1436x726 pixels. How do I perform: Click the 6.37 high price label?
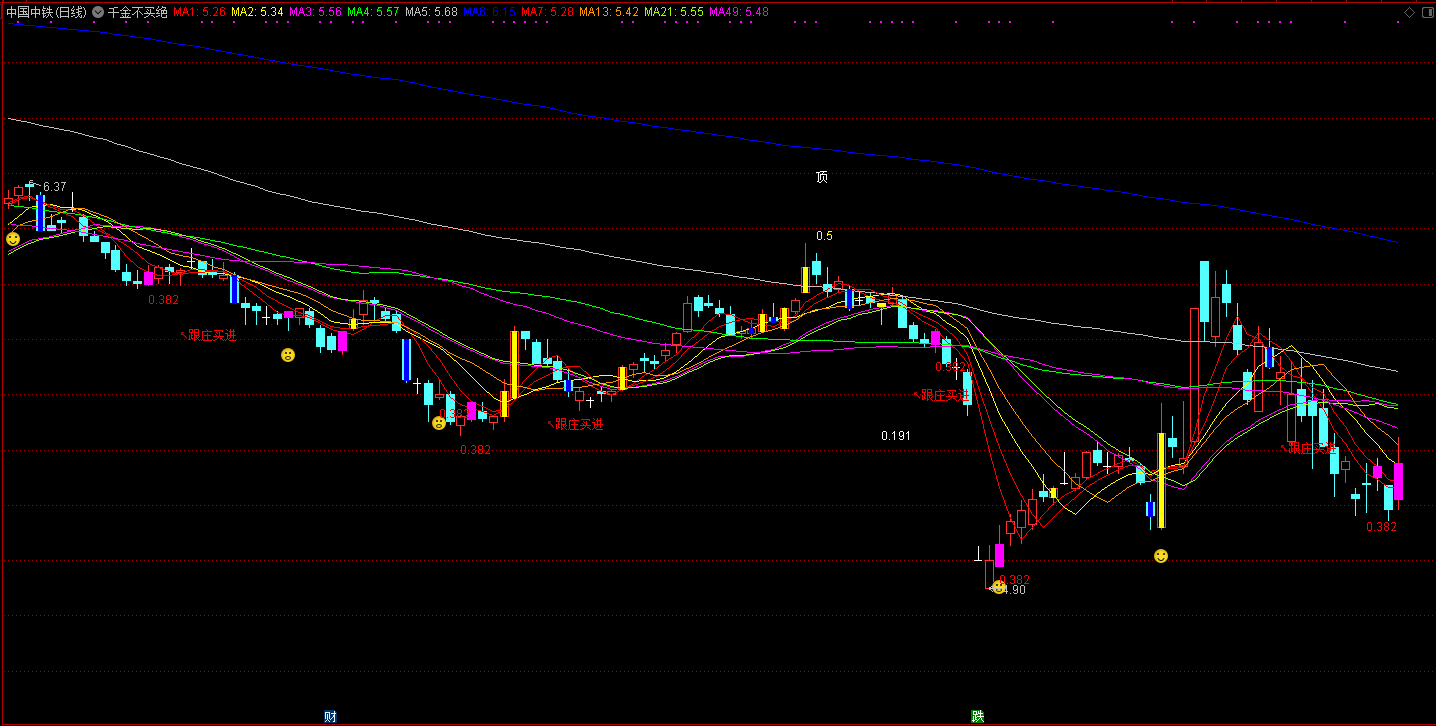[x=55, y=187]
